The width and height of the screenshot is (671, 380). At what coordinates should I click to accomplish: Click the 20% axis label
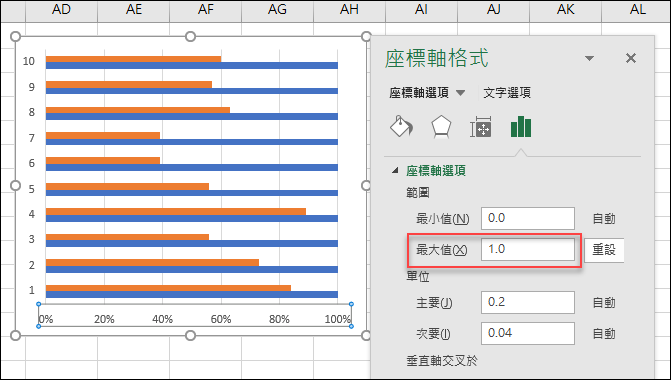coord(104,319)
